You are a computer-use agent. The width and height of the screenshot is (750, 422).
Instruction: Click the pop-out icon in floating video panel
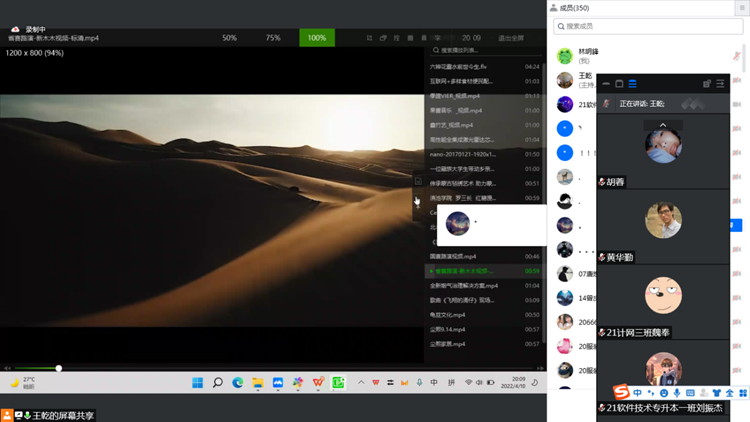coord(707,84)
